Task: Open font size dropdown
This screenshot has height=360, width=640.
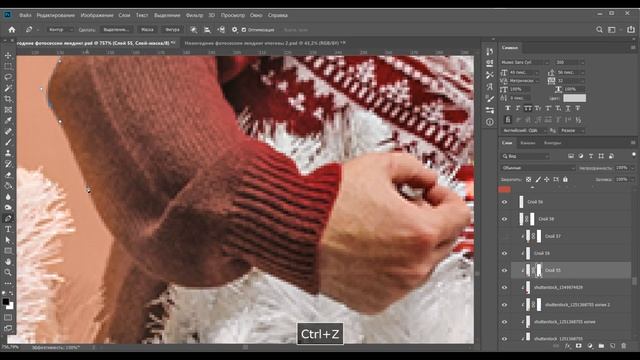Action: 524,72
